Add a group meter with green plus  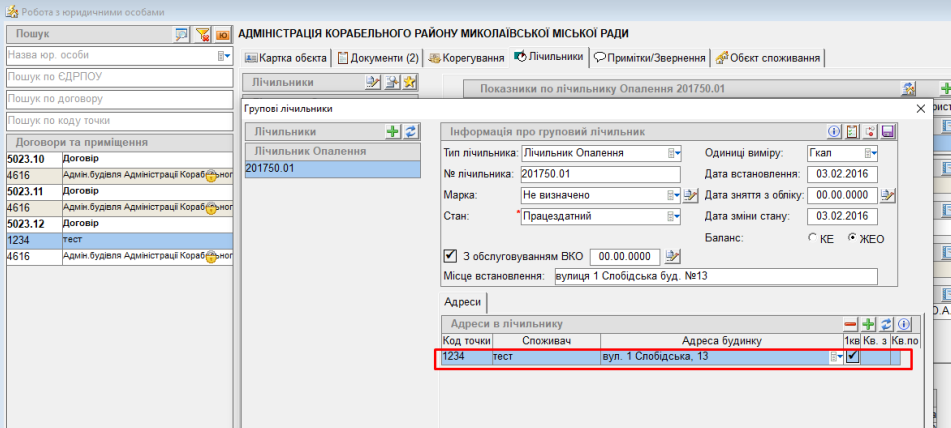pos(393,131)
